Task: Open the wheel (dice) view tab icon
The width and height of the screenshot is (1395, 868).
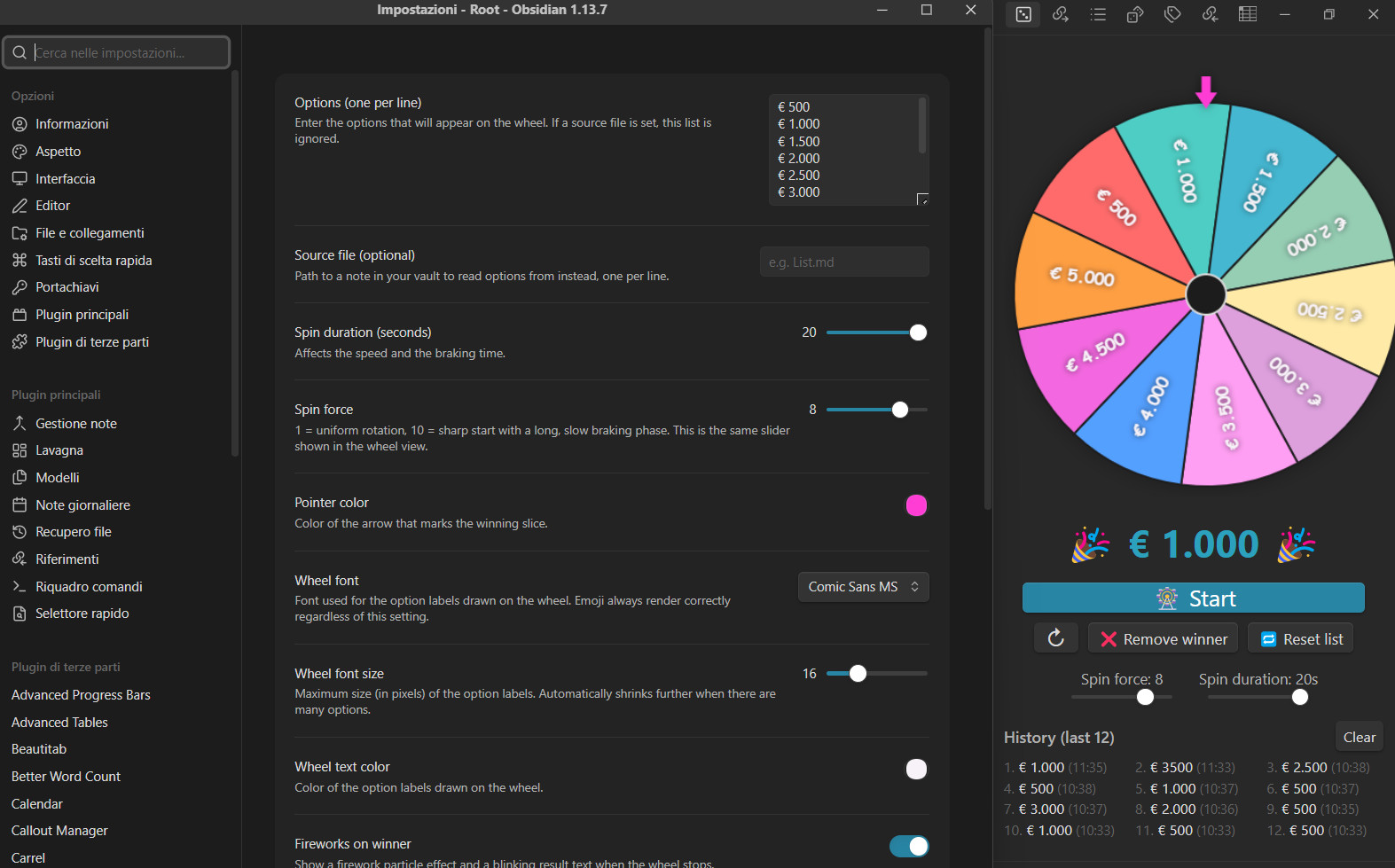Action: [x=1023, y=14]
